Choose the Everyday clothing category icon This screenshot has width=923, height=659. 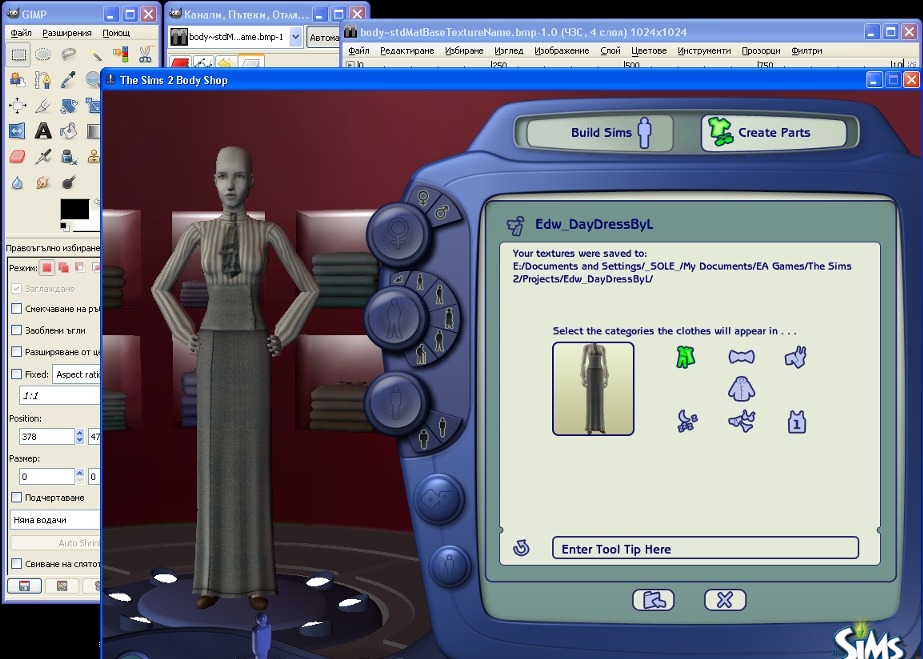[685, 357]
